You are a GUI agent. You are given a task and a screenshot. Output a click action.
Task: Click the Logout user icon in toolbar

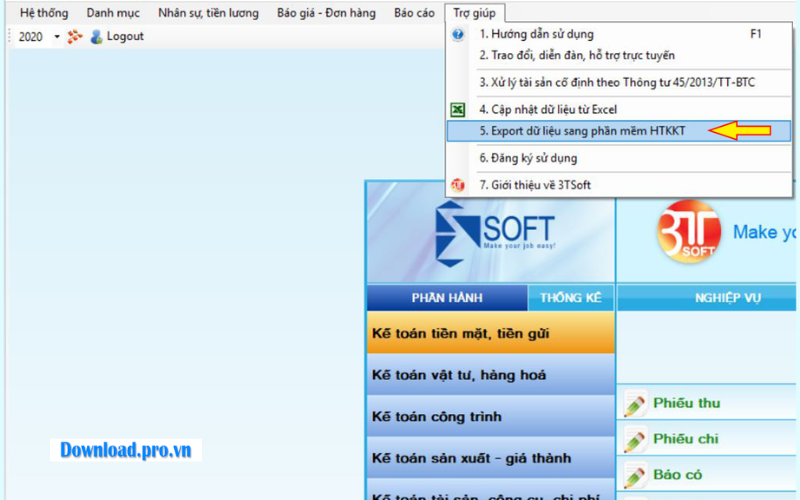click(x=96, y=37)
